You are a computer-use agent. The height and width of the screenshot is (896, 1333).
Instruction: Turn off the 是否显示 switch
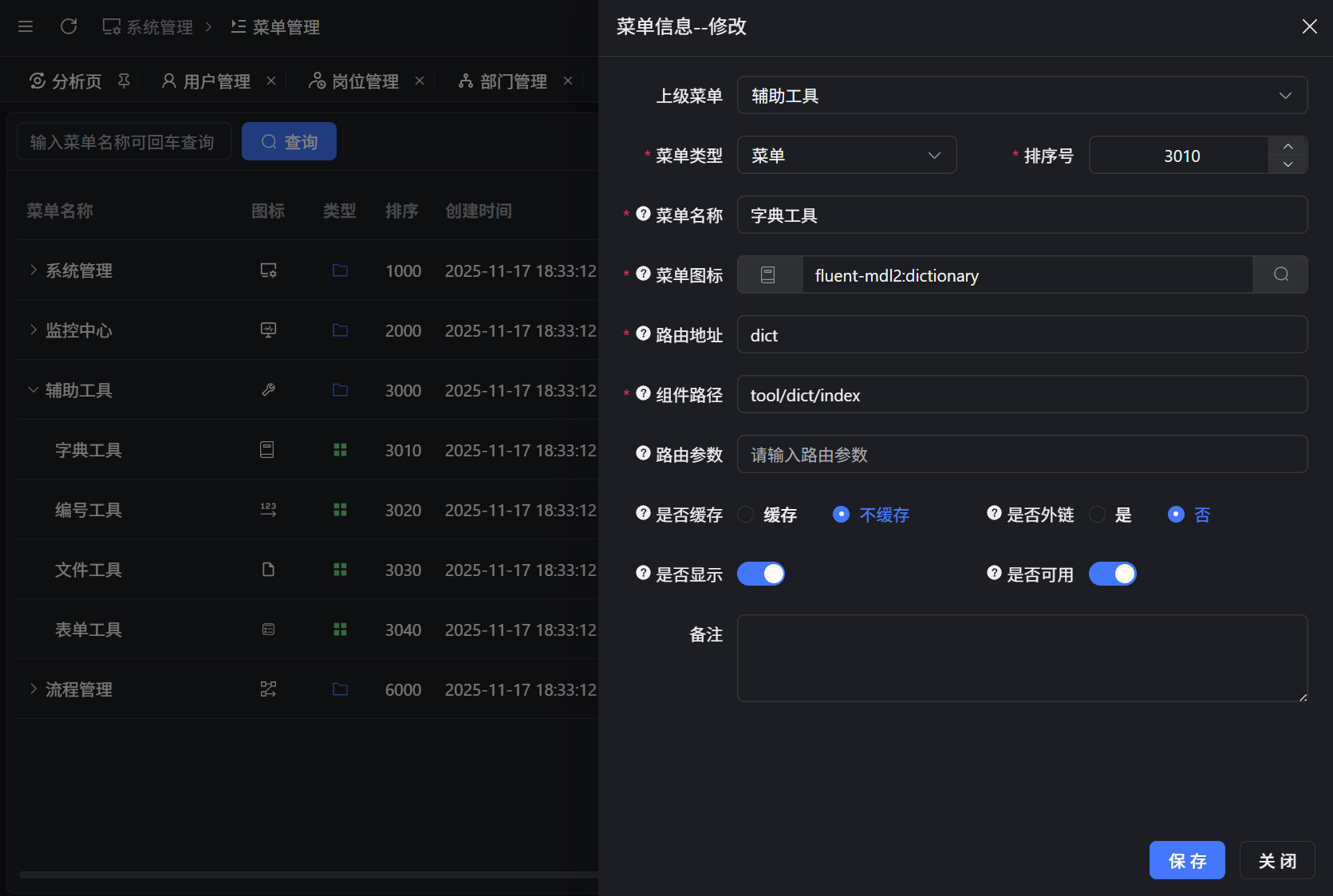point(760,574)
